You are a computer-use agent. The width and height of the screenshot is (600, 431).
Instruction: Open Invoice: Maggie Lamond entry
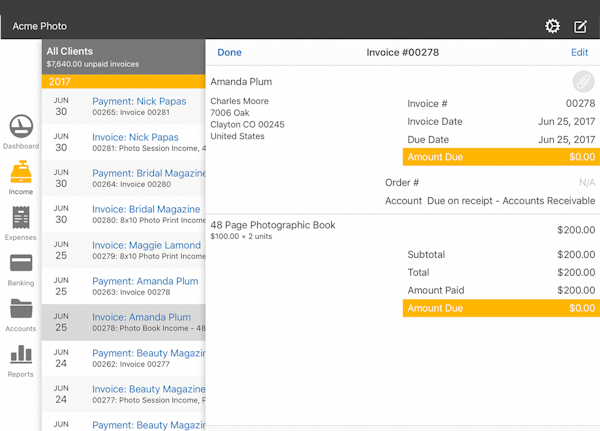pyautogui.click(x=124, y=250)
